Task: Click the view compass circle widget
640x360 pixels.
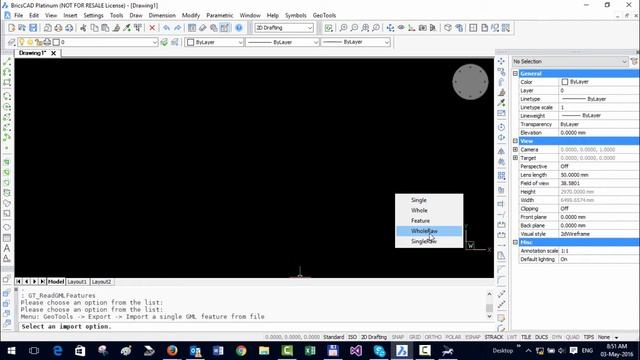Action: (470, 82)
